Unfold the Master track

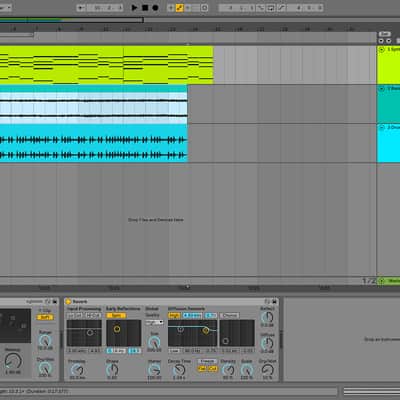[x=382, y=281]
